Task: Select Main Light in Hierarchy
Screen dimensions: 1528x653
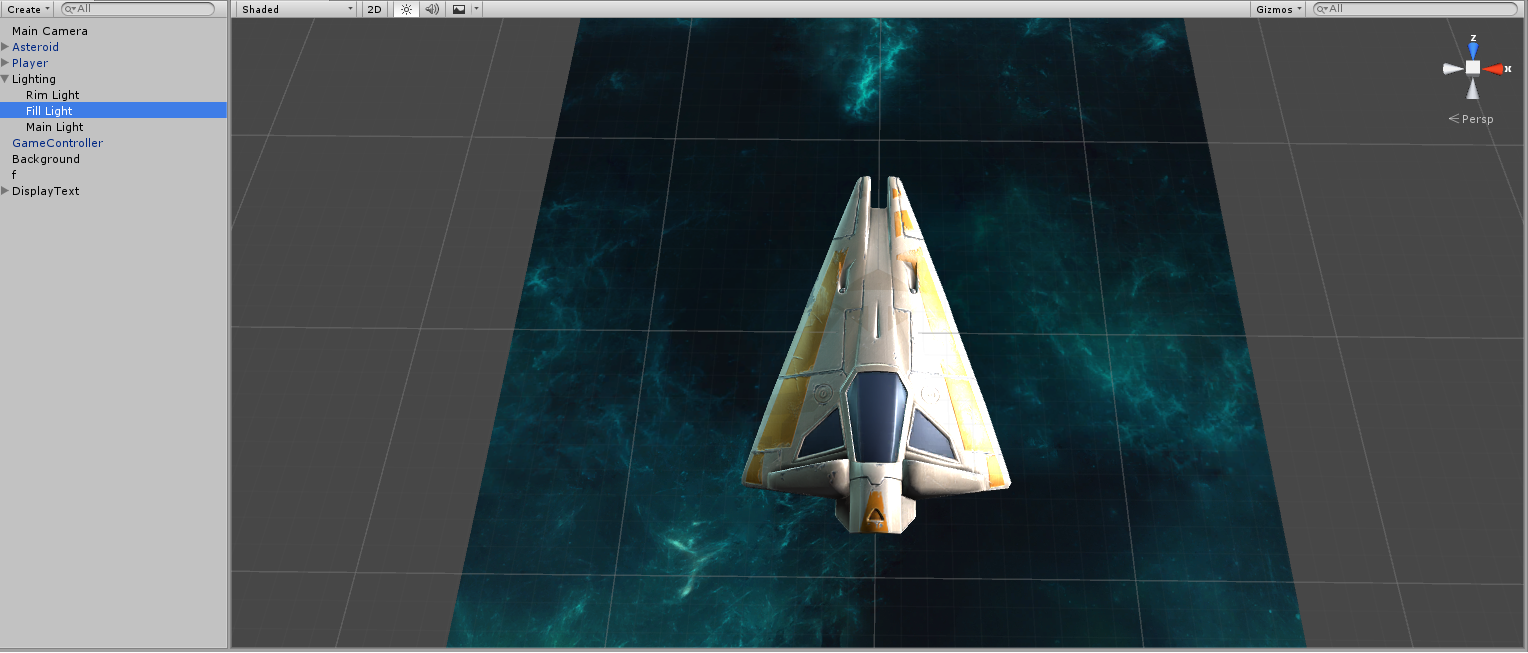Action: point(55,127)
